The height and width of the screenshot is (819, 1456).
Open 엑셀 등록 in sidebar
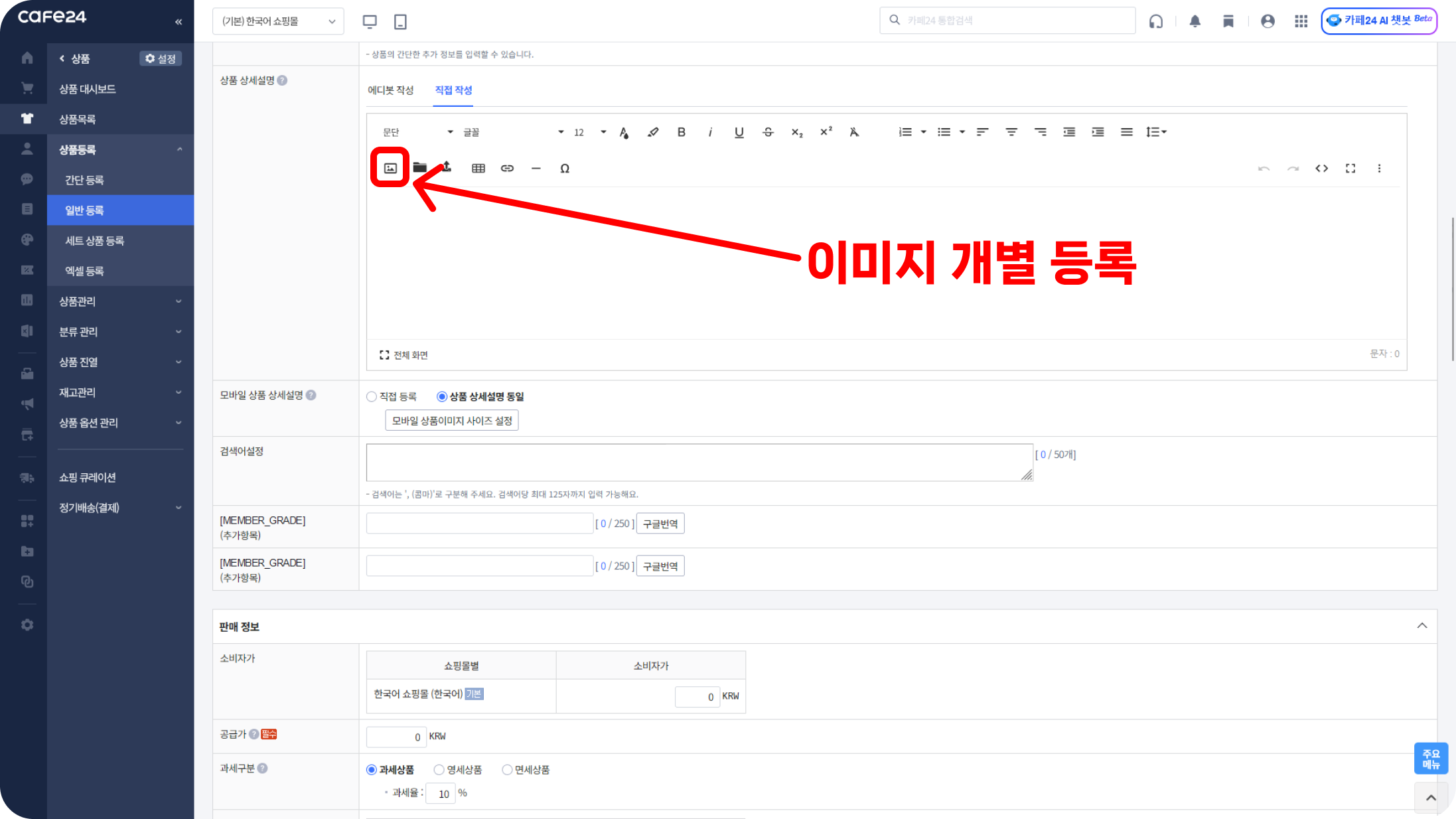click(x=84, y=271)
